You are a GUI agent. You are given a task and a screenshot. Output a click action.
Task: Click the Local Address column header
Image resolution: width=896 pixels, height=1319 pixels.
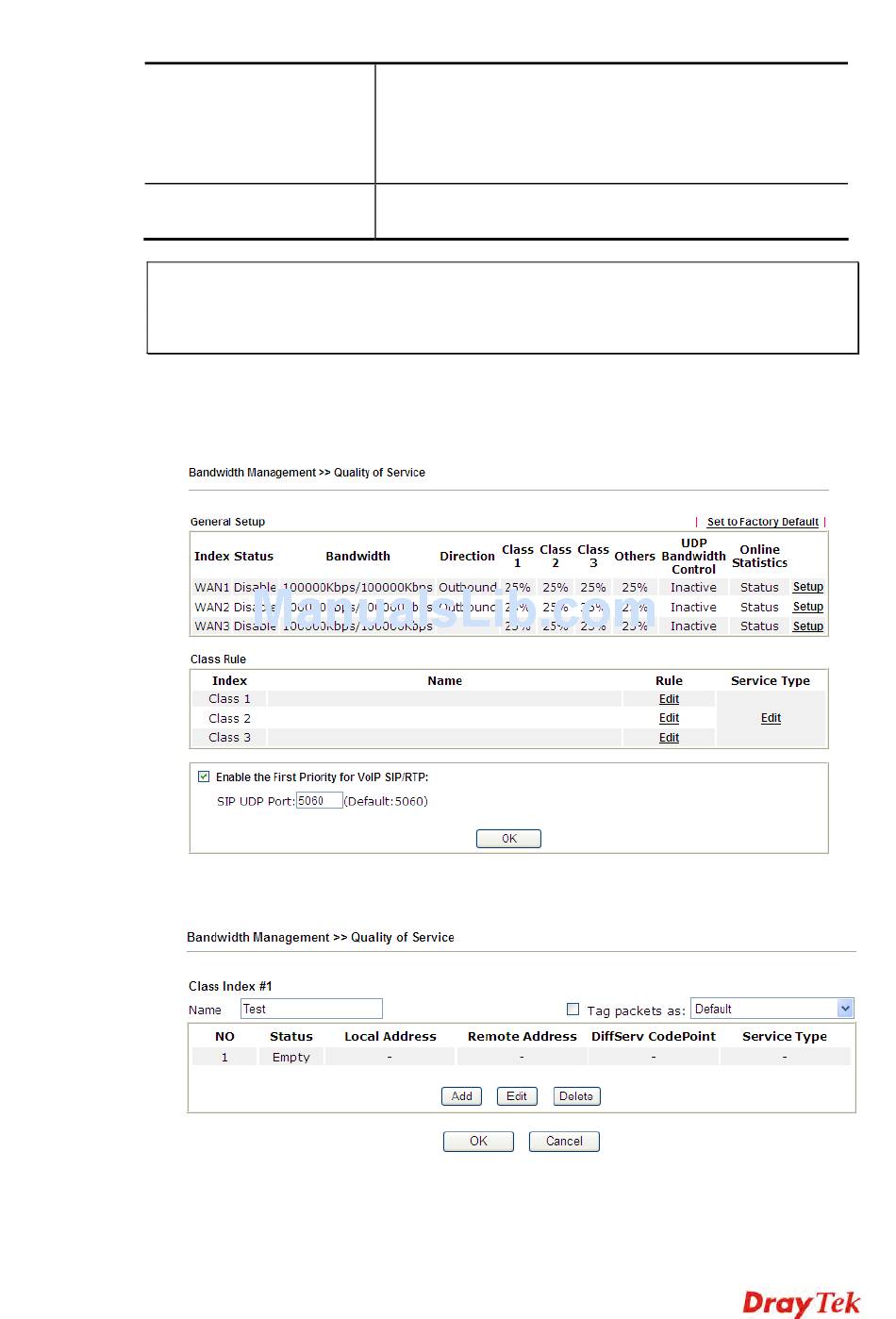pos(390,1036)
